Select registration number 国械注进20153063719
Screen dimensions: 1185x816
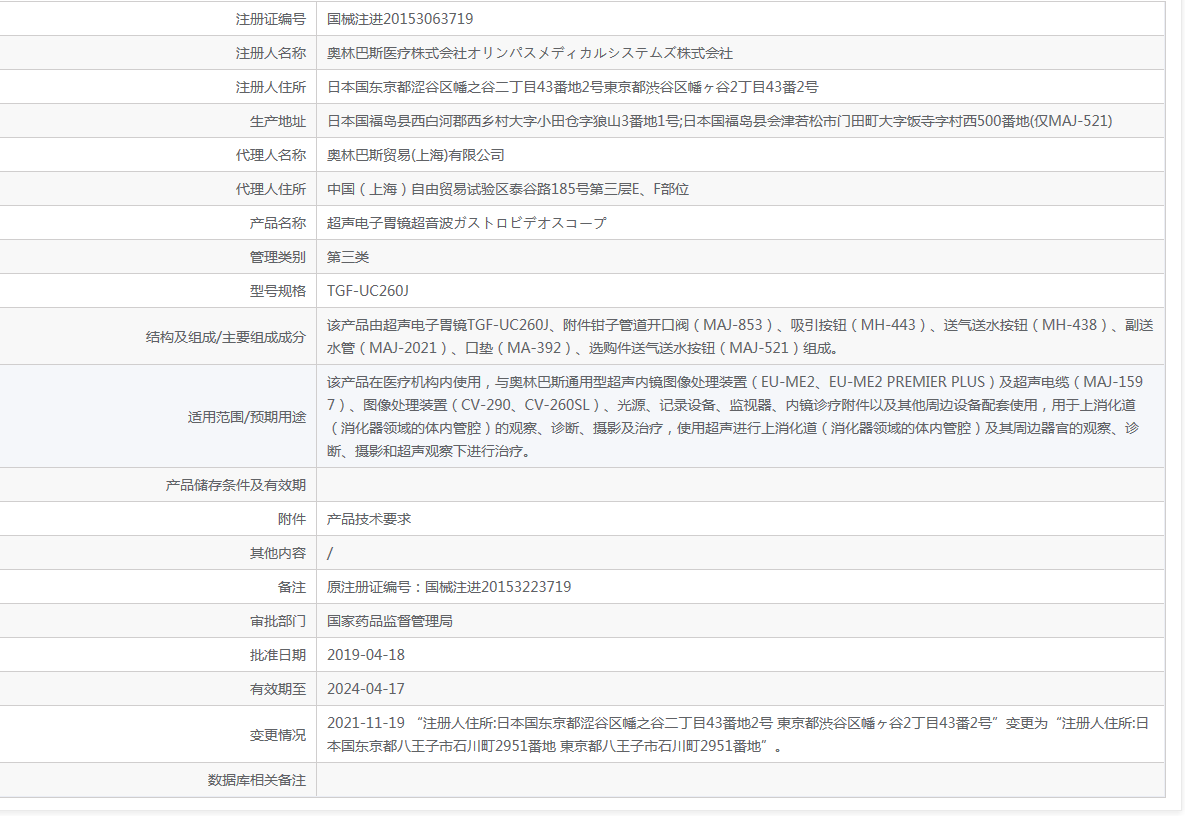click(400, 19)
